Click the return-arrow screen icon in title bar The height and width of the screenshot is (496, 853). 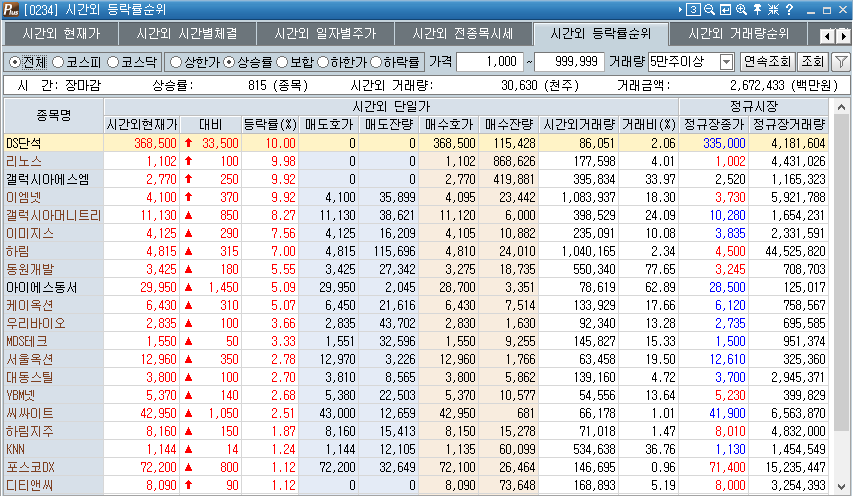tap(725, 10)
